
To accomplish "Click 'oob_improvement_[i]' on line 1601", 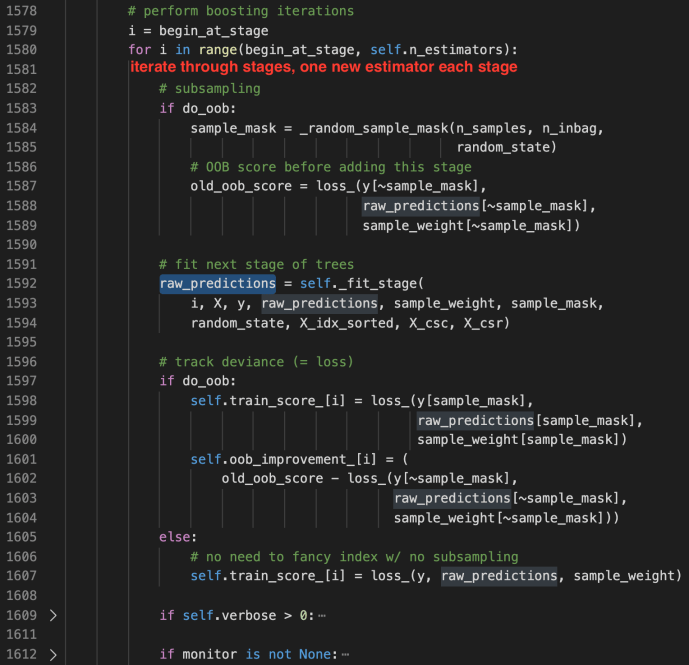I will [303, 460].
